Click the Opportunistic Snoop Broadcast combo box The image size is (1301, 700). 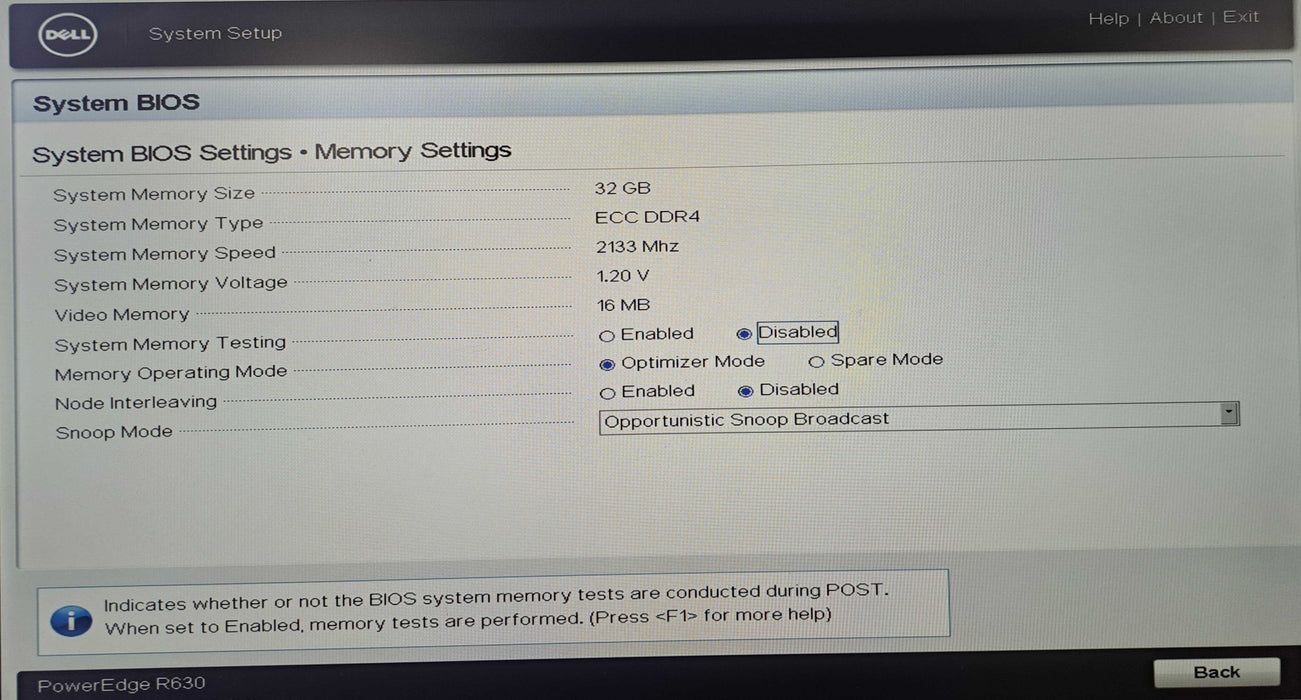(918, 418)
